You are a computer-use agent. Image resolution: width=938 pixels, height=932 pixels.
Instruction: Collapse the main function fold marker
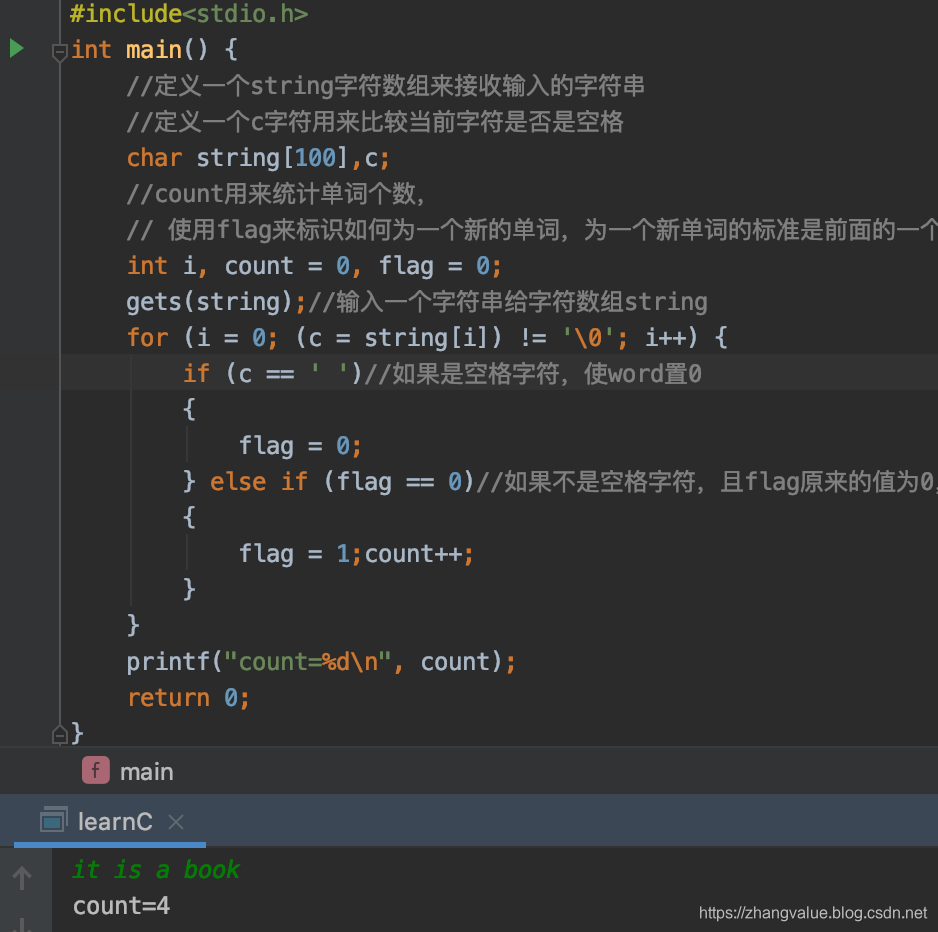click(60, 51)
